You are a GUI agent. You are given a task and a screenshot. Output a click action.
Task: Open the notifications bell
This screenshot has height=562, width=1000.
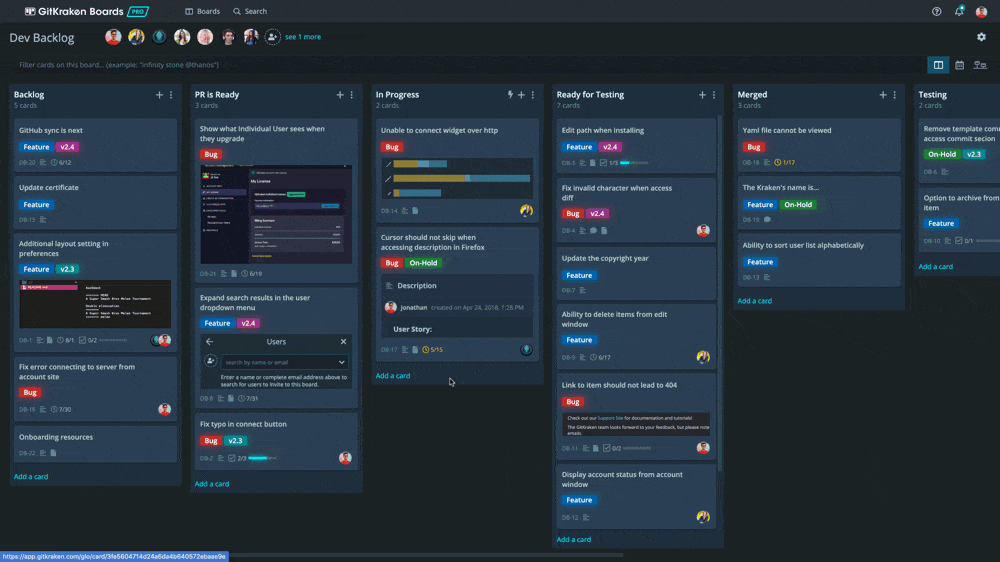(x=959, y=11)
